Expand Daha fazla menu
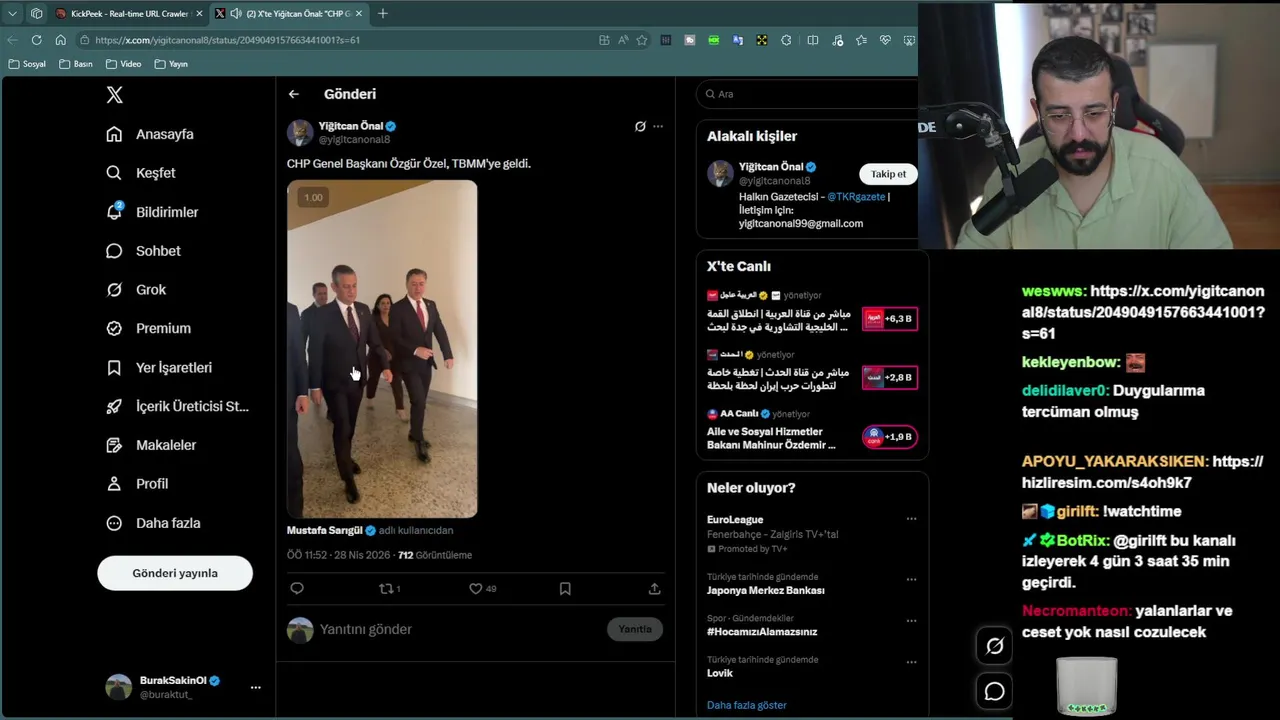1280x720 pixels. point(153,523)
